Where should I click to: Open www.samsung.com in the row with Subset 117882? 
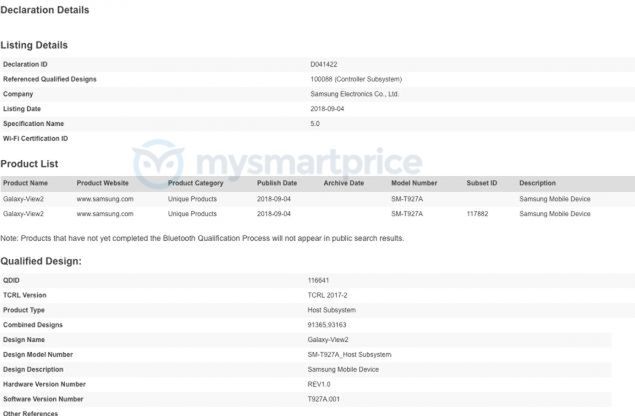pos(105,214)
